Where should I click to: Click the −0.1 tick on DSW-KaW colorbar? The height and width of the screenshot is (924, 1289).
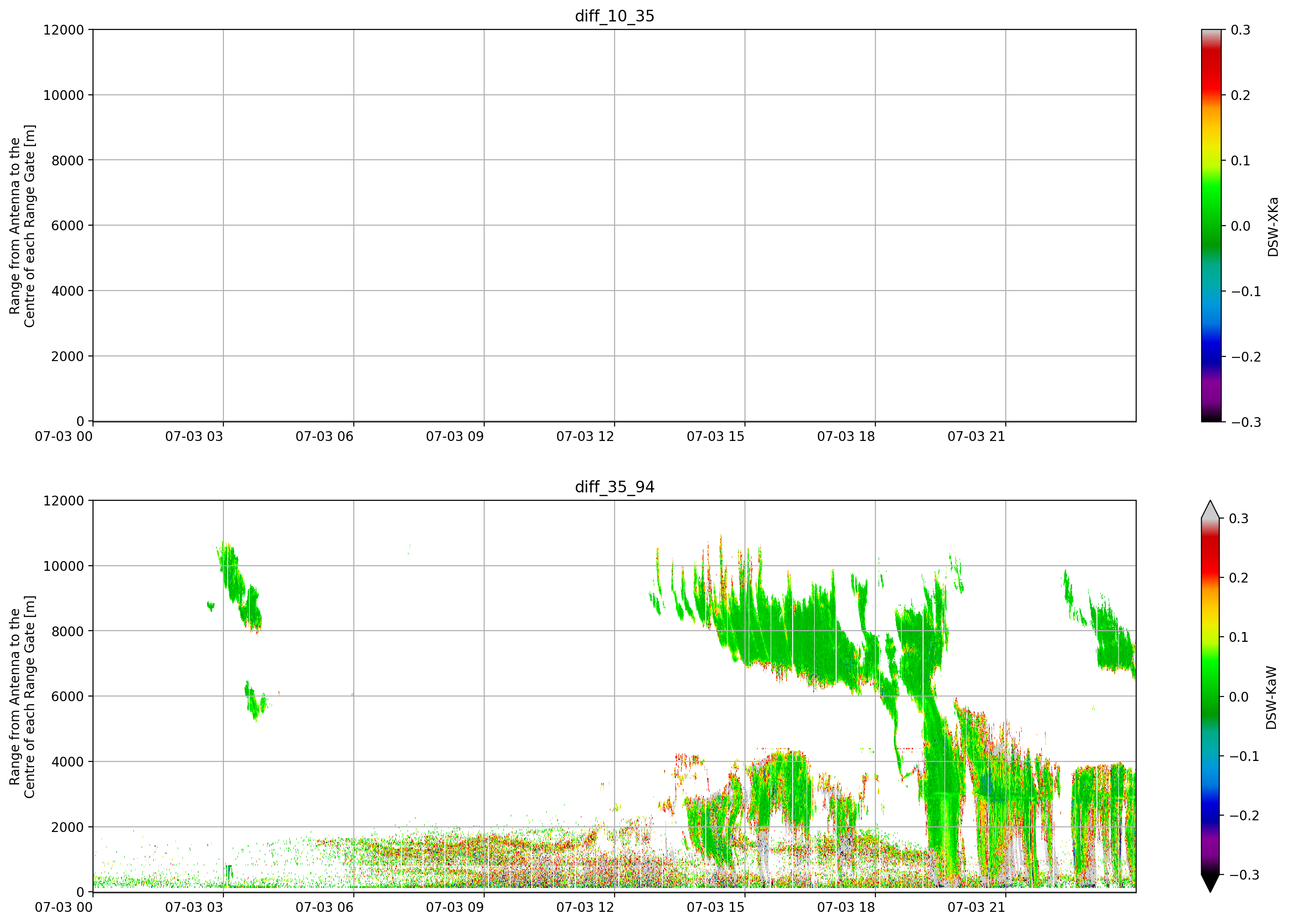click(1245, 756)
